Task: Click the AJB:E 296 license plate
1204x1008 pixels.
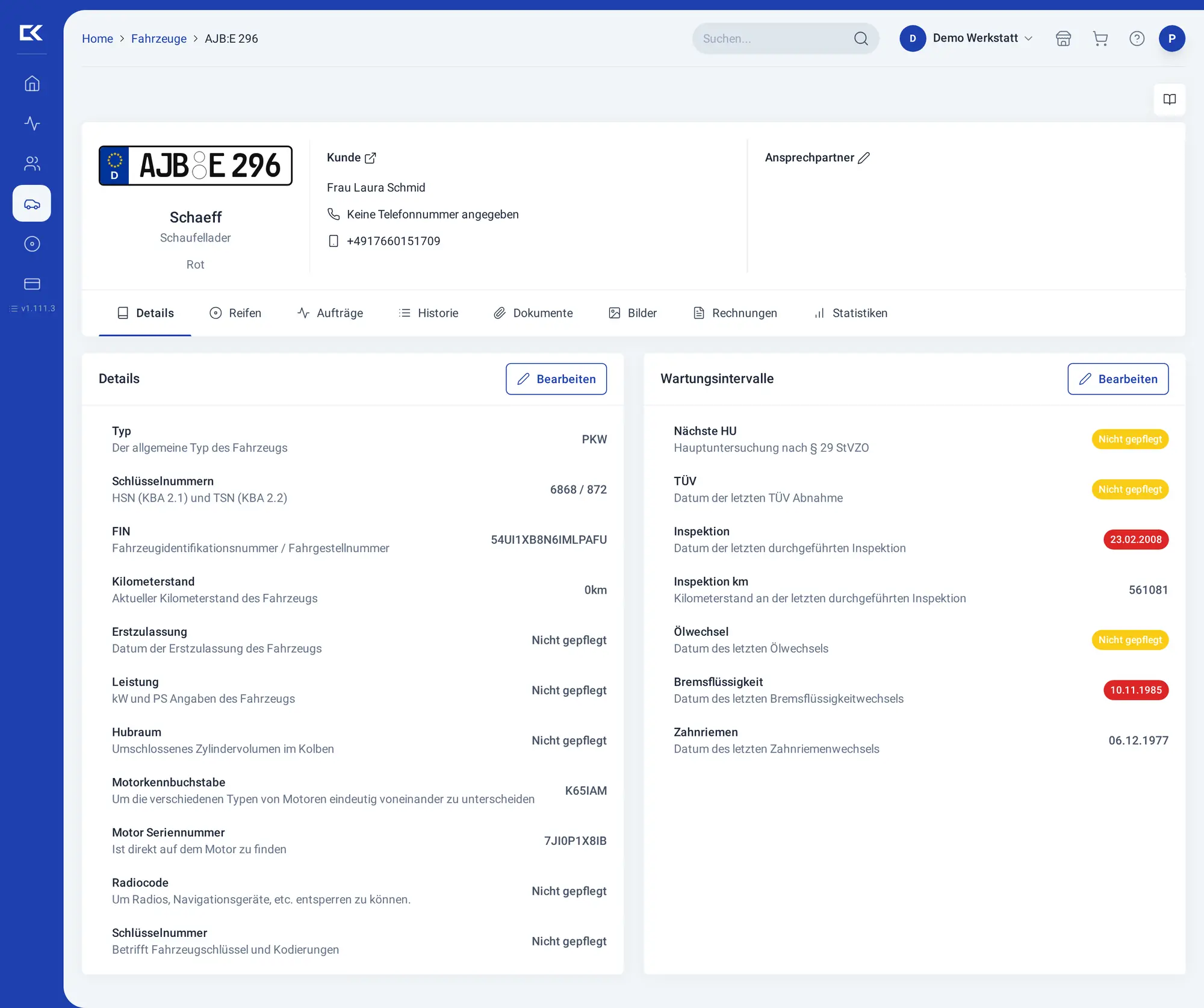Action: pos(196,166)
